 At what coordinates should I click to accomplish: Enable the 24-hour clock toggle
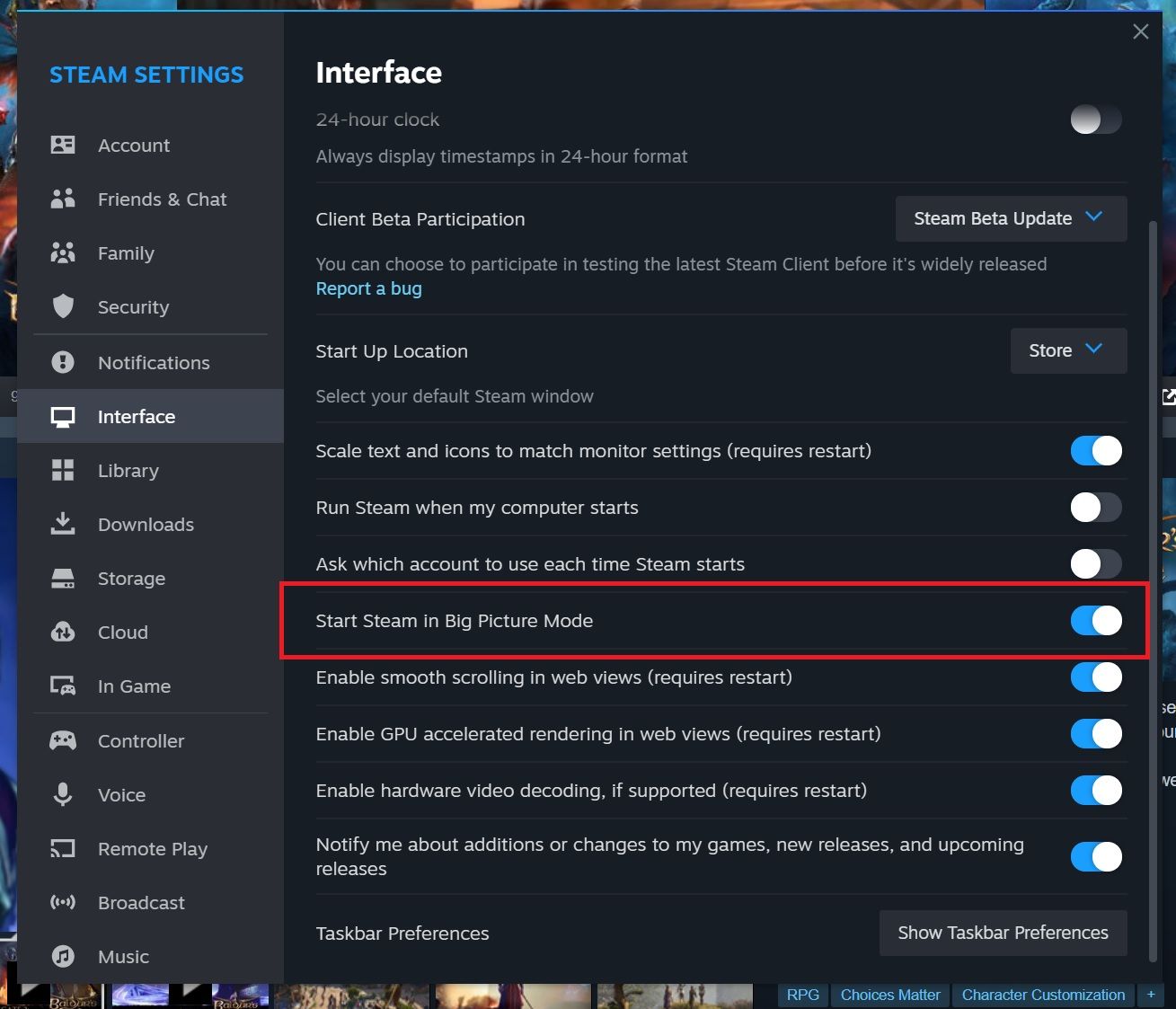pos(1095,119)
